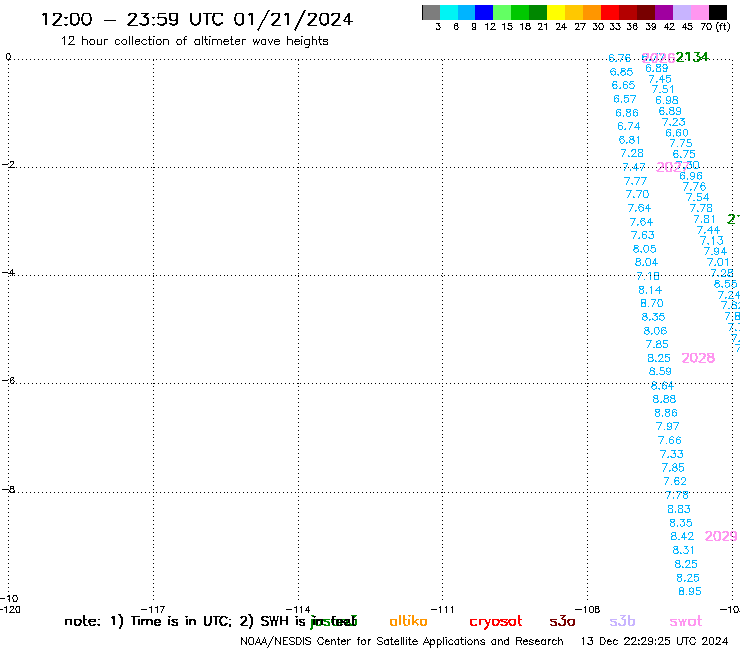The image size is (740, 650).
Task: Click the -108 longitude axis label
Action: coord(588,609)
